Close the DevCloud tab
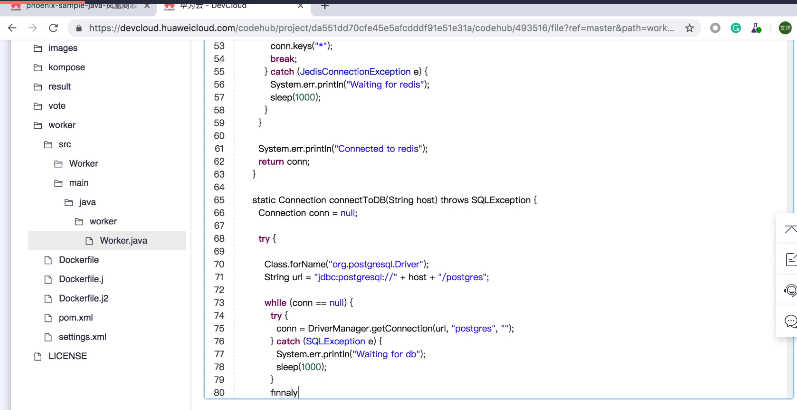Image resolution: width=797 pixels, height=410 pixels. pyautogui.click(x=300, y=6)
